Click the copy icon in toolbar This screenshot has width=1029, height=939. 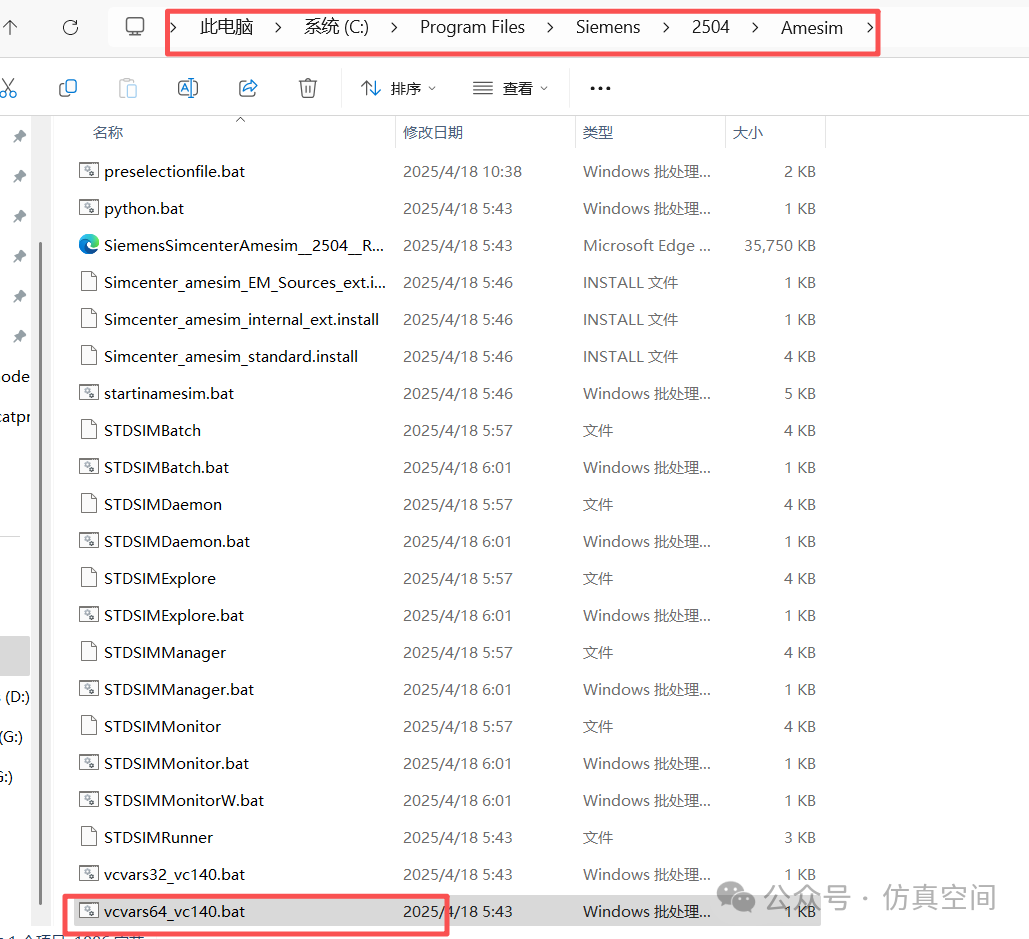coord(68,88)
